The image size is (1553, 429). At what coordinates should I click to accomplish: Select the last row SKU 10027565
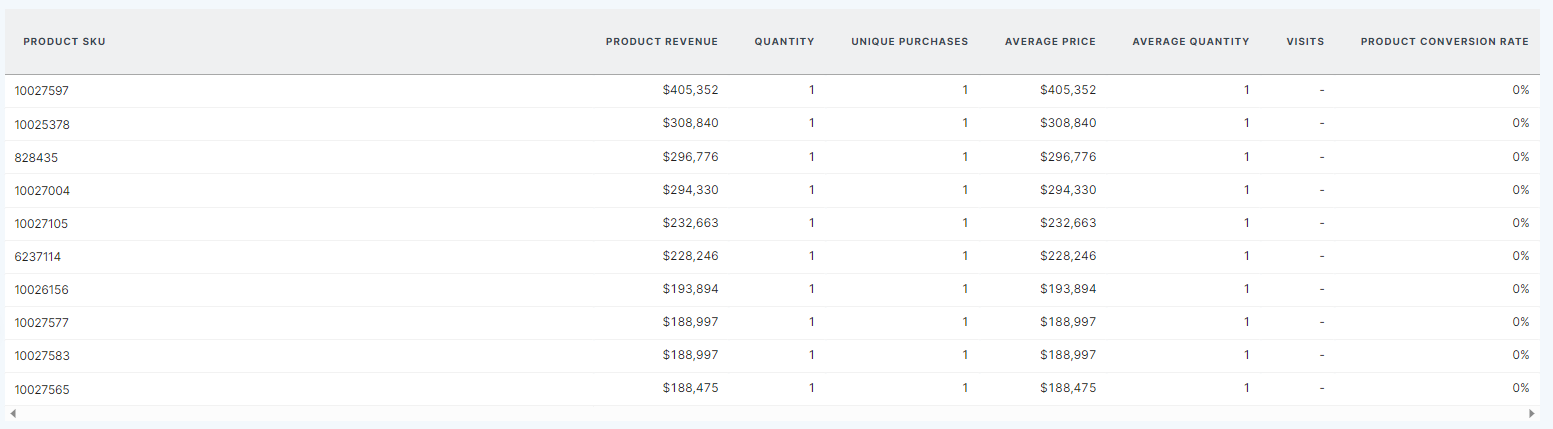pyautogui.click(x=42, y=389)
